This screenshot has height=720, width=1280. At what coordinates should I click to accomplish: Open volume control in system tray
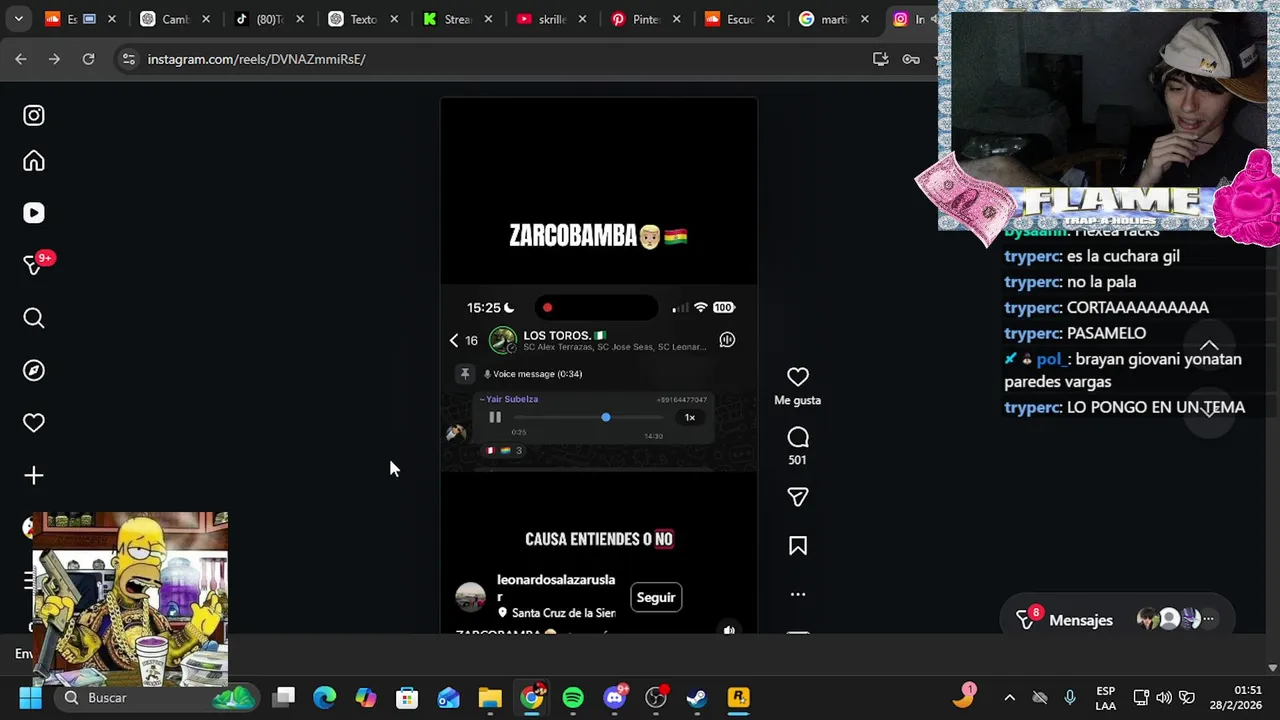[1164, 698]
